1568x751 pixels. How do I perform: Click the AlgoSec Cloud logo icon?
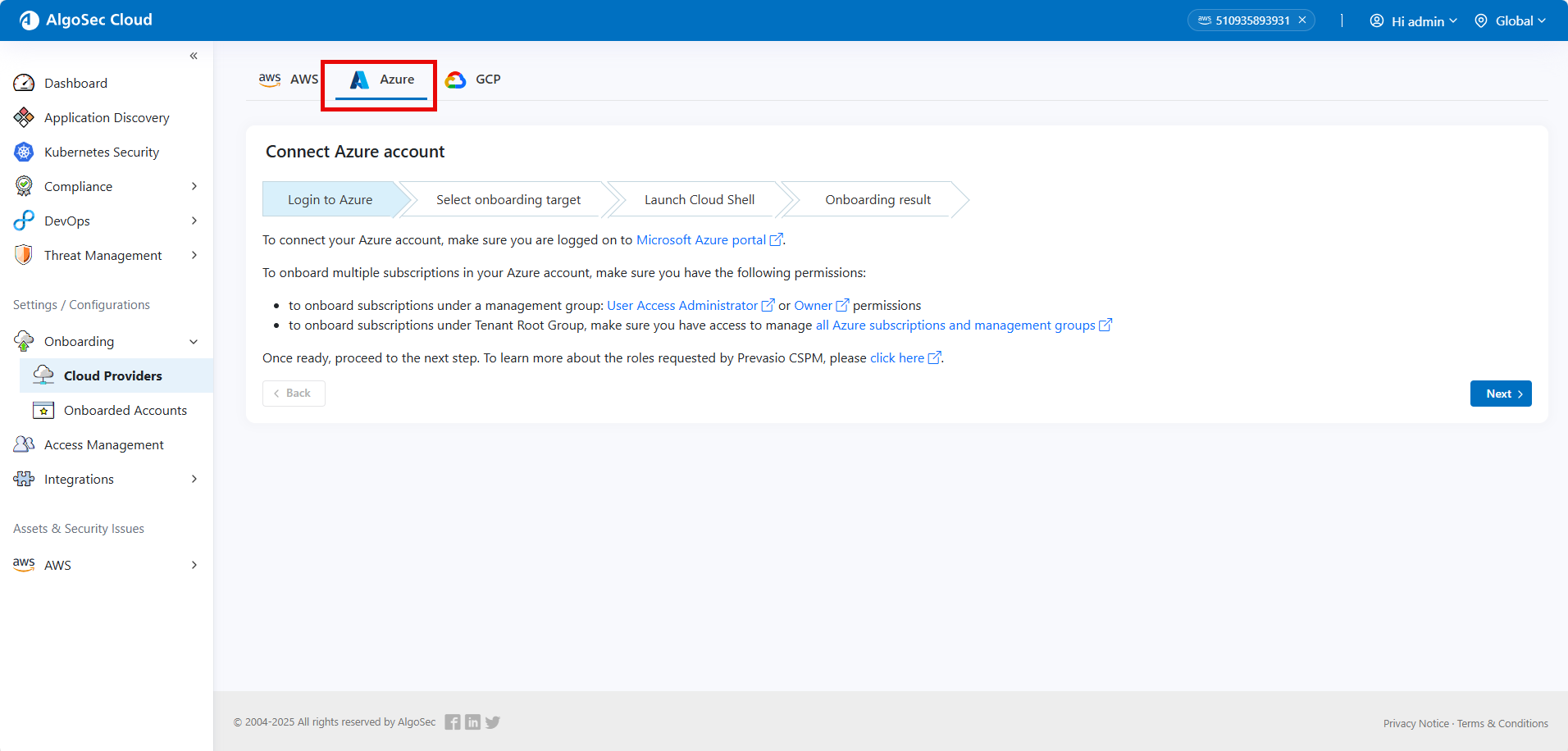point(30,20)
